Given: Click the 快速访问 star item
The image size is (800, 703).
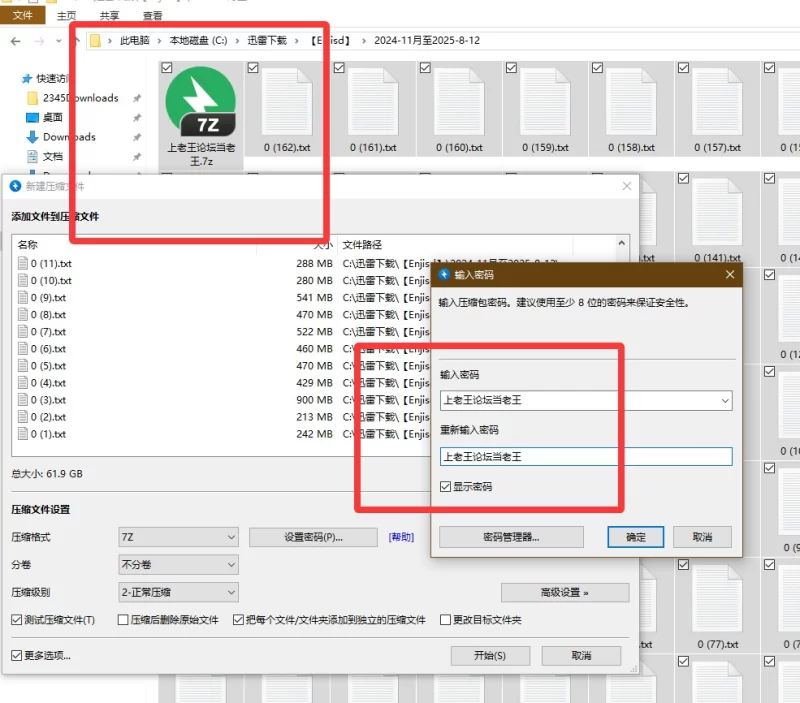Looking at the screenshot, I should pos(44,79).
